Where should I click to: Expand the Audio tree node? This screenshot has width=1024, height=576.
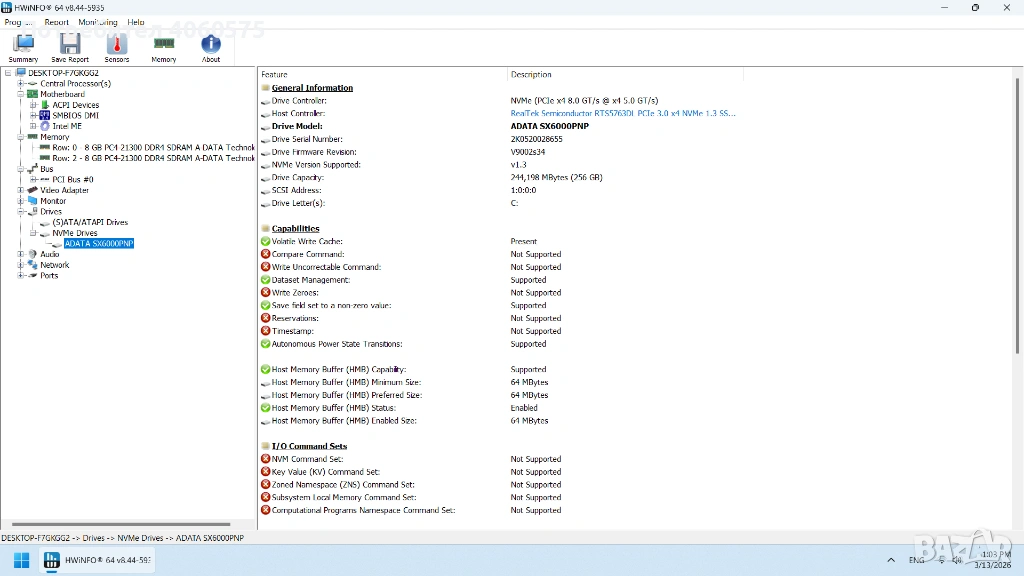21,254
